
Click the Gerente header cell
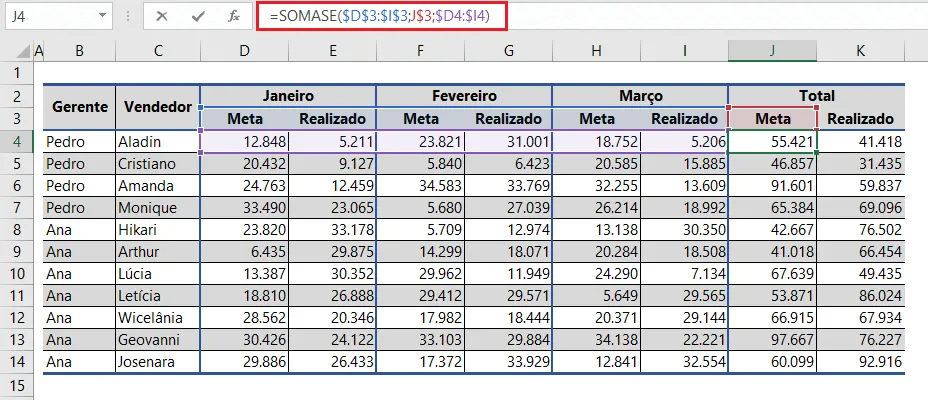coord(80,107)
